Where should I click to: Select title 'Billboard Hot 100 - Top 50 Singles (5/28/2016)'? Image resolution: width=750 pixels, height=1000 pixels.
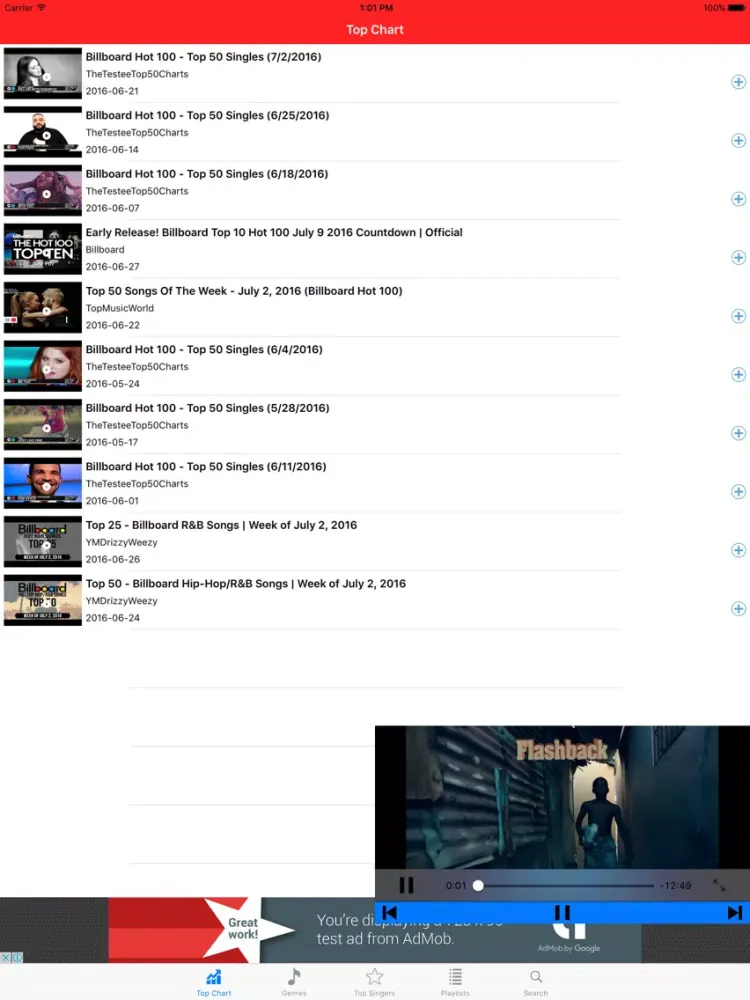point(207,408)
